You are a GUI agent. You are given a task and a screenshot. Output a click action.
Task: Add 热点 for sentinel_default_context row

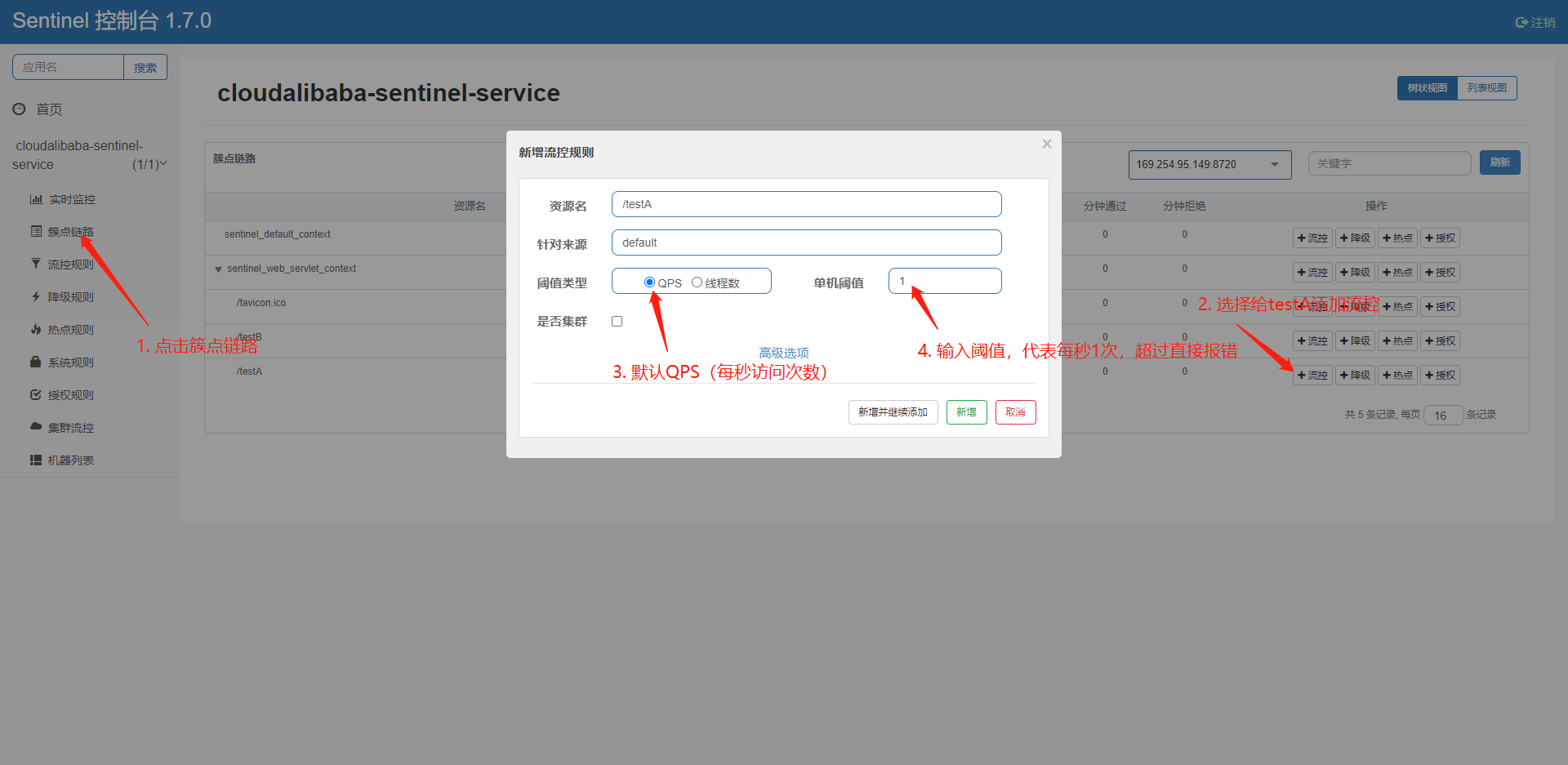(x=1397, y=238)
